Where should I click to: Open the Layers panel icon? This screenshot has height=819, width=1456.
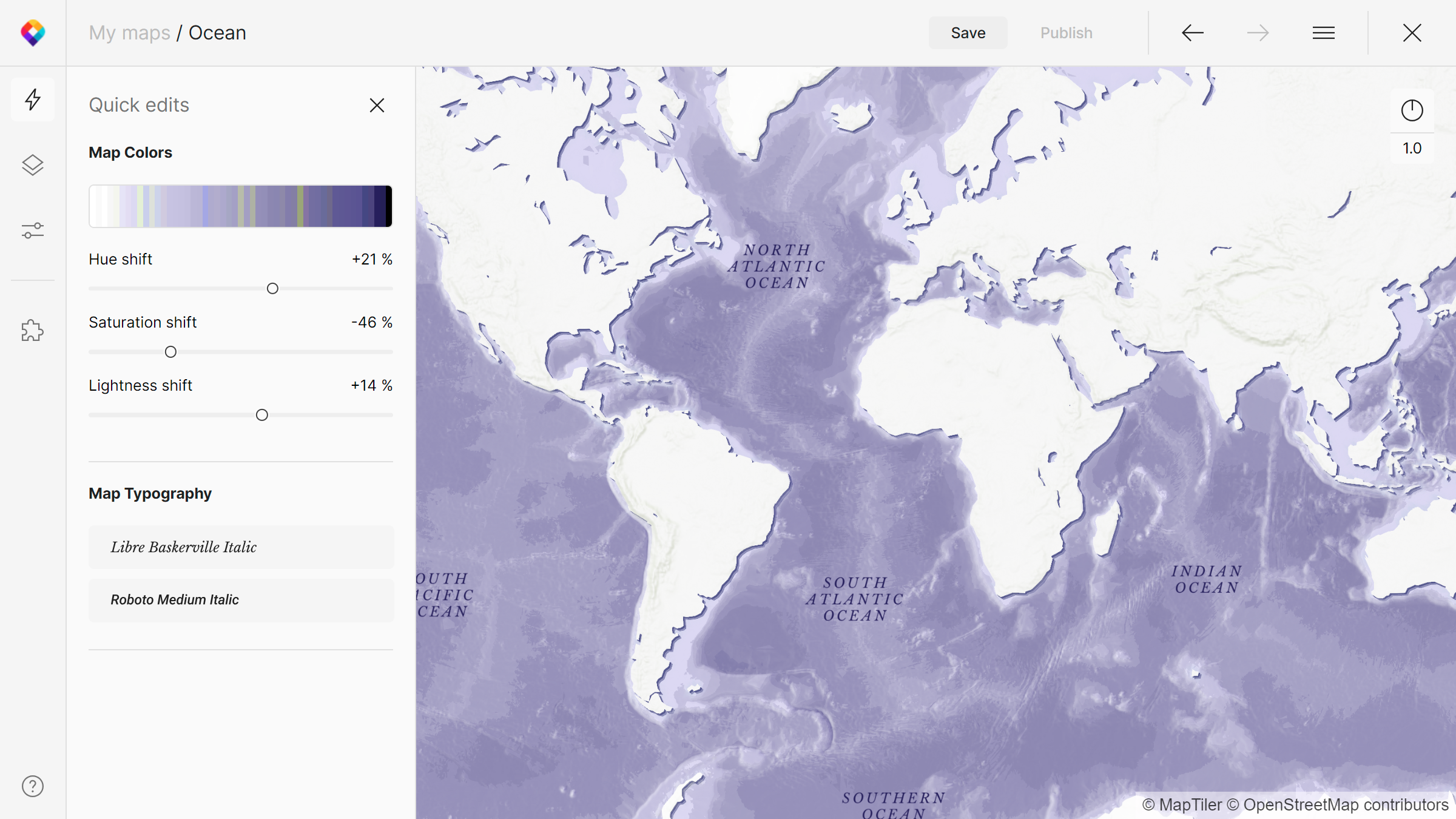tap(33, 165)
